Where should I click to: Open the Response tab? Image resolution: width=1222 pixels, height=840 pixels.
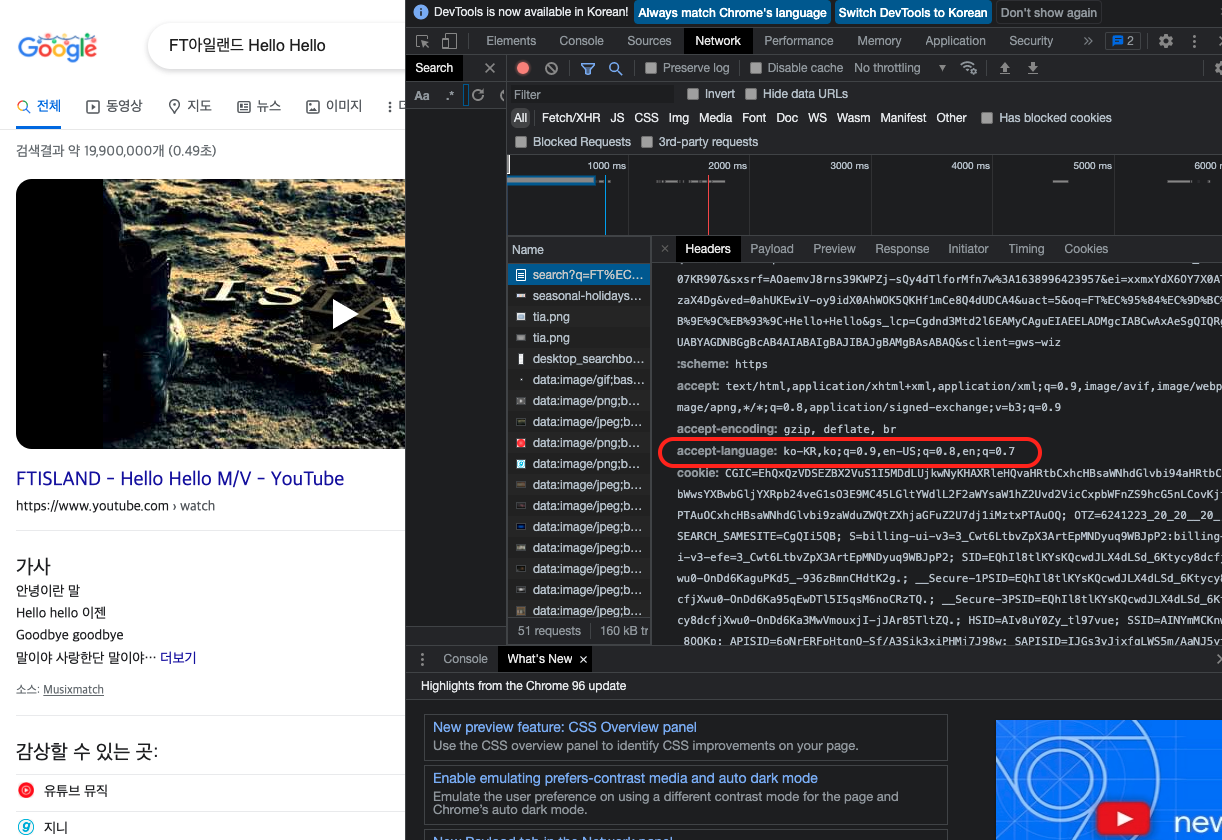coord(902,249)
